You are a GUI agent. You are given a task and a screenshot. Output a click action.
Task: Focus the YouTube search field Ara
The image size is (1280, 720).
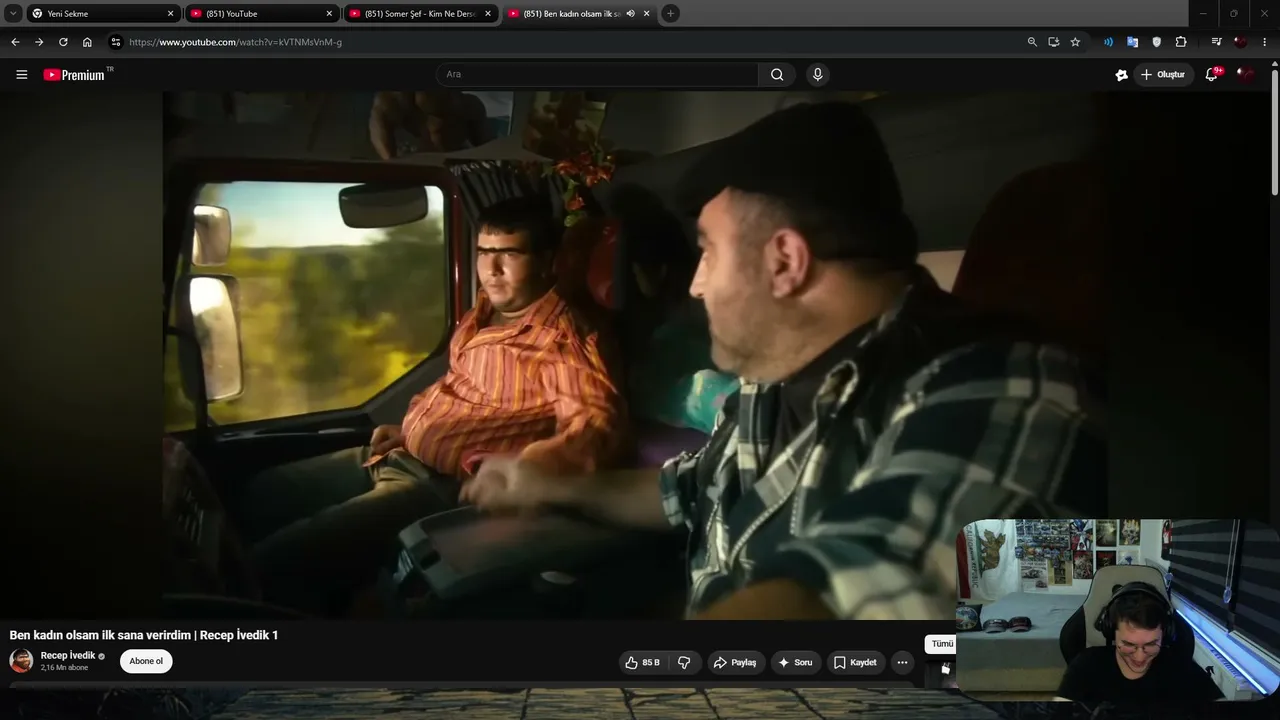(x=597, y=75)
